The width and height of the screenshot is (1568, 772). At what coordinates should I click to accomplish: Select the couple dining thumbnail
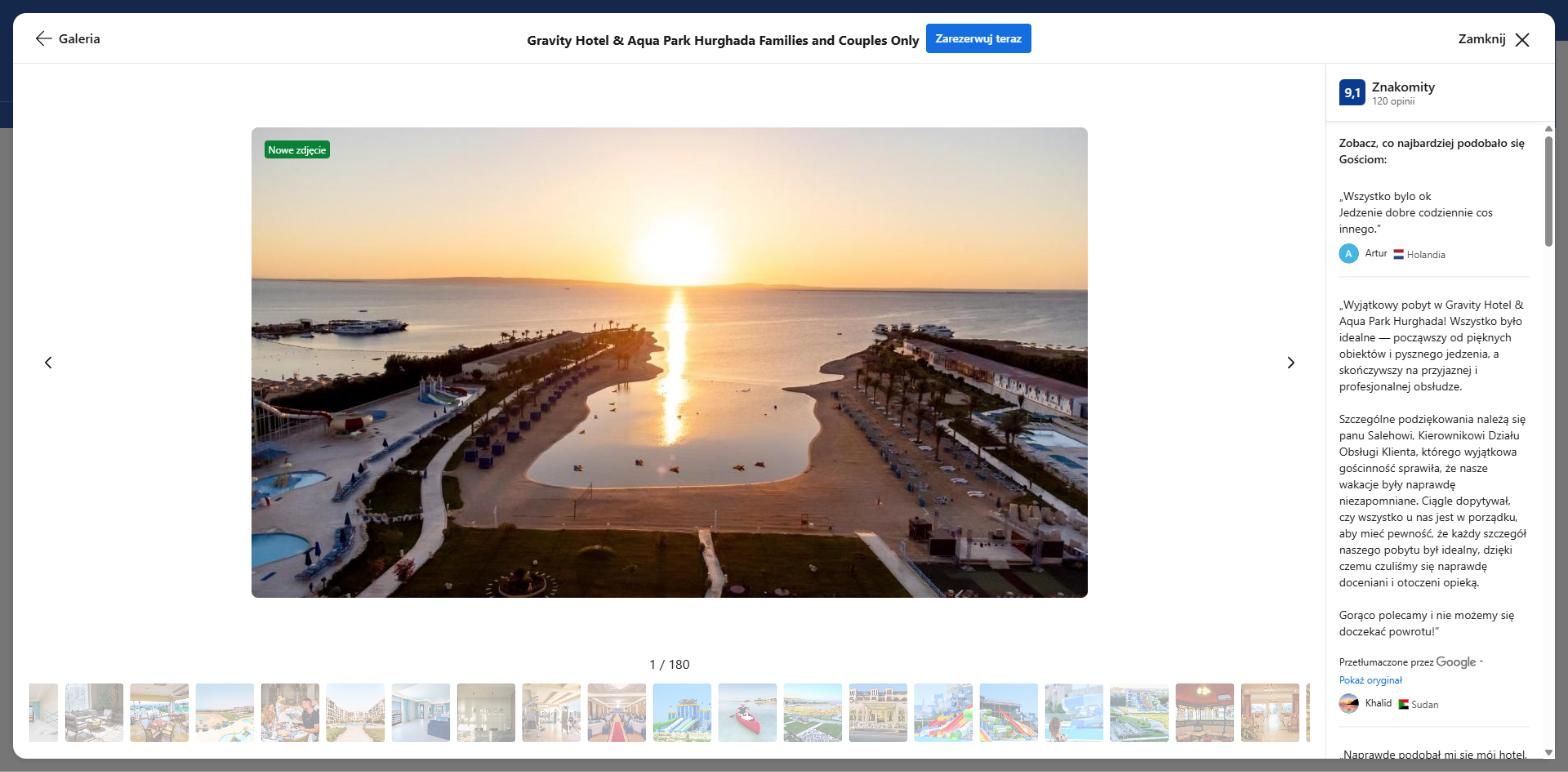click(290, 713)
